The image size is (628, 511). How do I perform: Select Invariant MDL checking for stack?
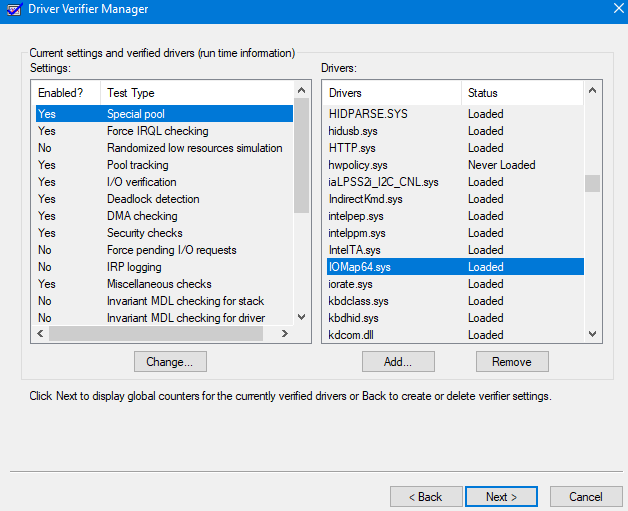tap(164, 301)
